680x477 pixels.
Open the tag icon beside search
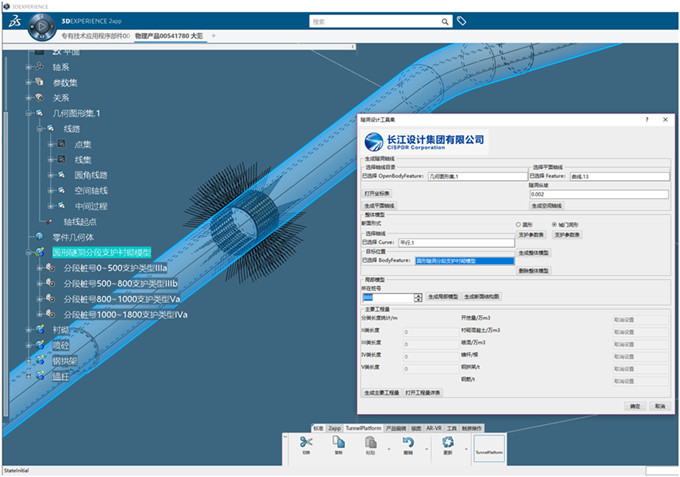click(461, 20)
